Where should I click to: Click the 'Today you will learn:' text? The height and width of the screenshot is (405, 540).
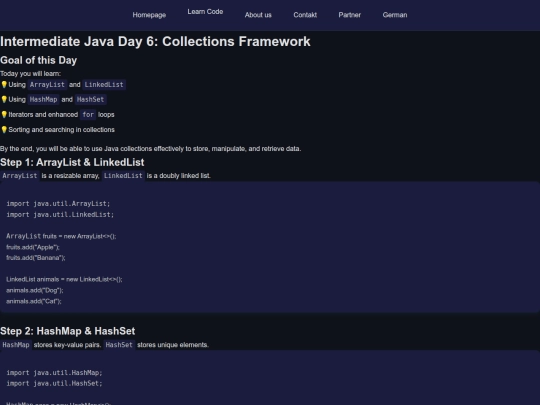click(31, 73)
